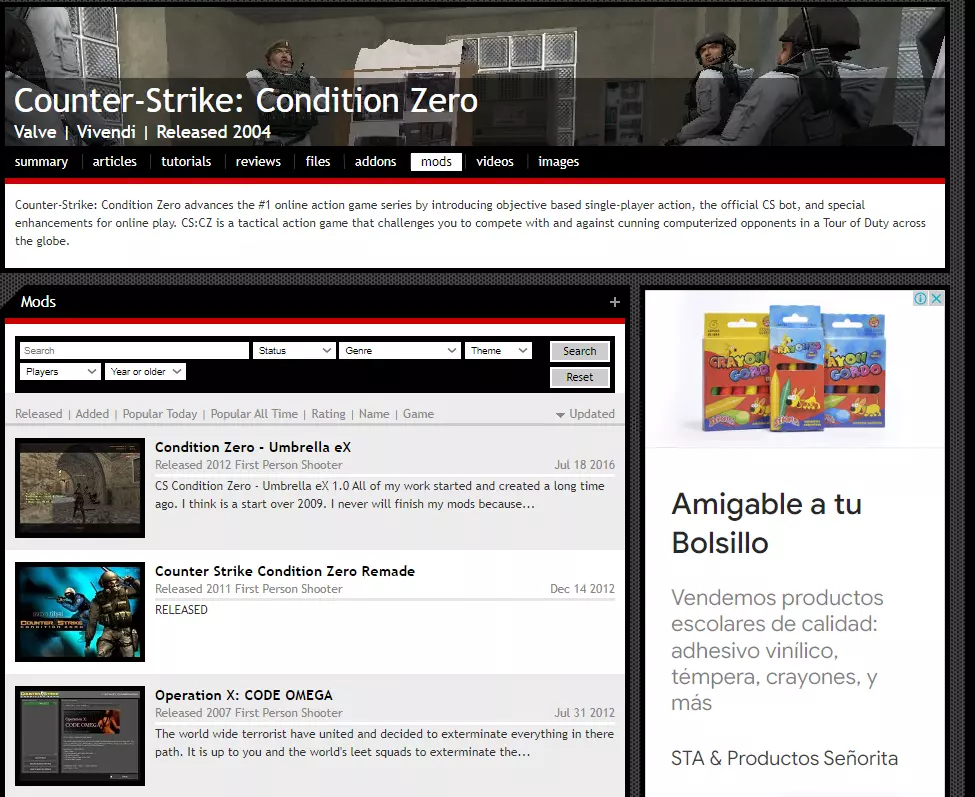The width and height of the screenshot is (975, 797).
Task: Sort mods by Released
Action: pos(39,414)
